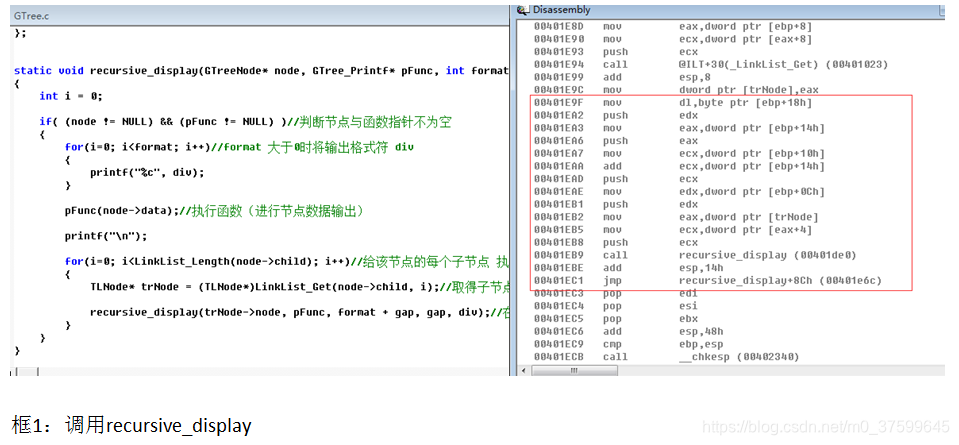This screenshot has height=445, width=959.
Task: Click the printf("\n"); statement
Action: [106, 236]
